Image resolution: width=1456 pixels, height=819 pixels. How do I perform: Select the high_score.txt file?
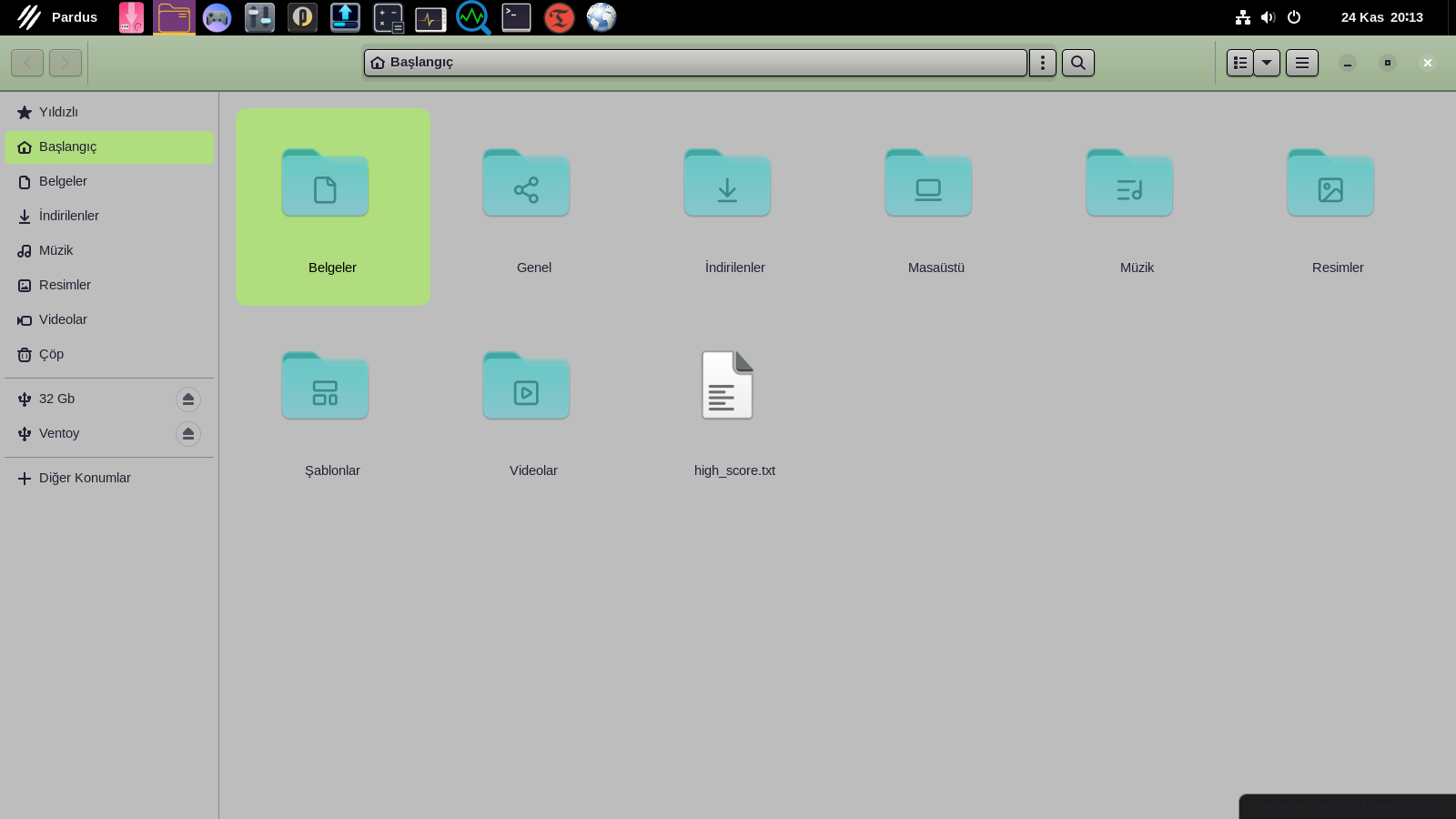point(726,386)
